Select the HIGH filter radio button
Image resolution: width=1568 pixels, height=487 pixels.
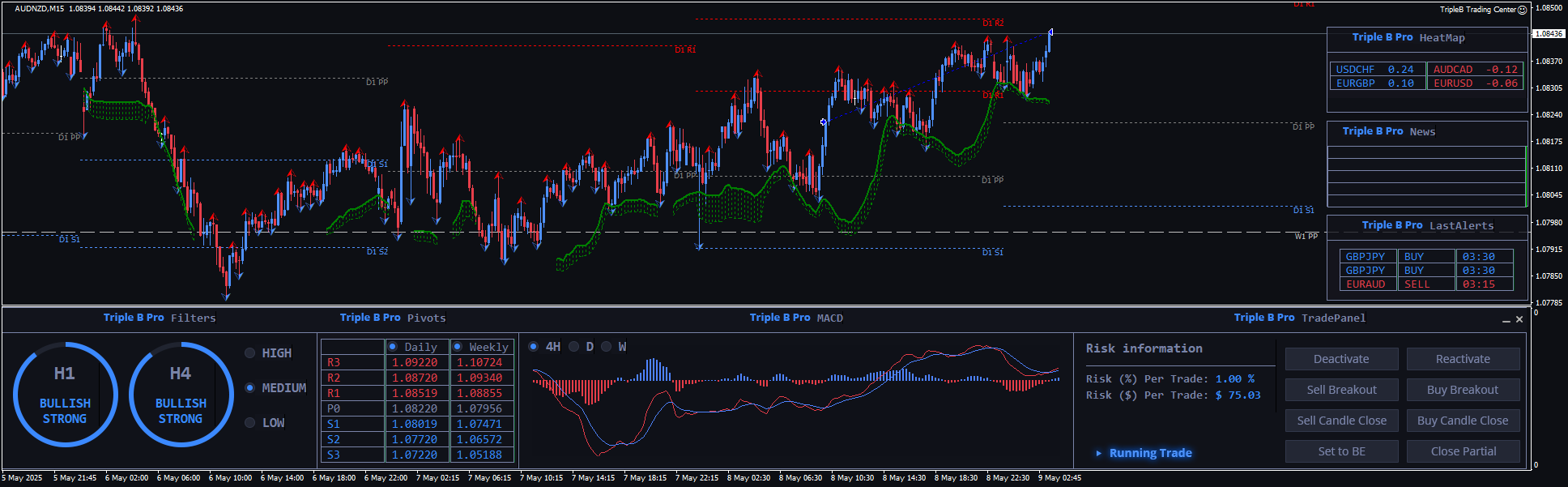[x=250, y=353]
